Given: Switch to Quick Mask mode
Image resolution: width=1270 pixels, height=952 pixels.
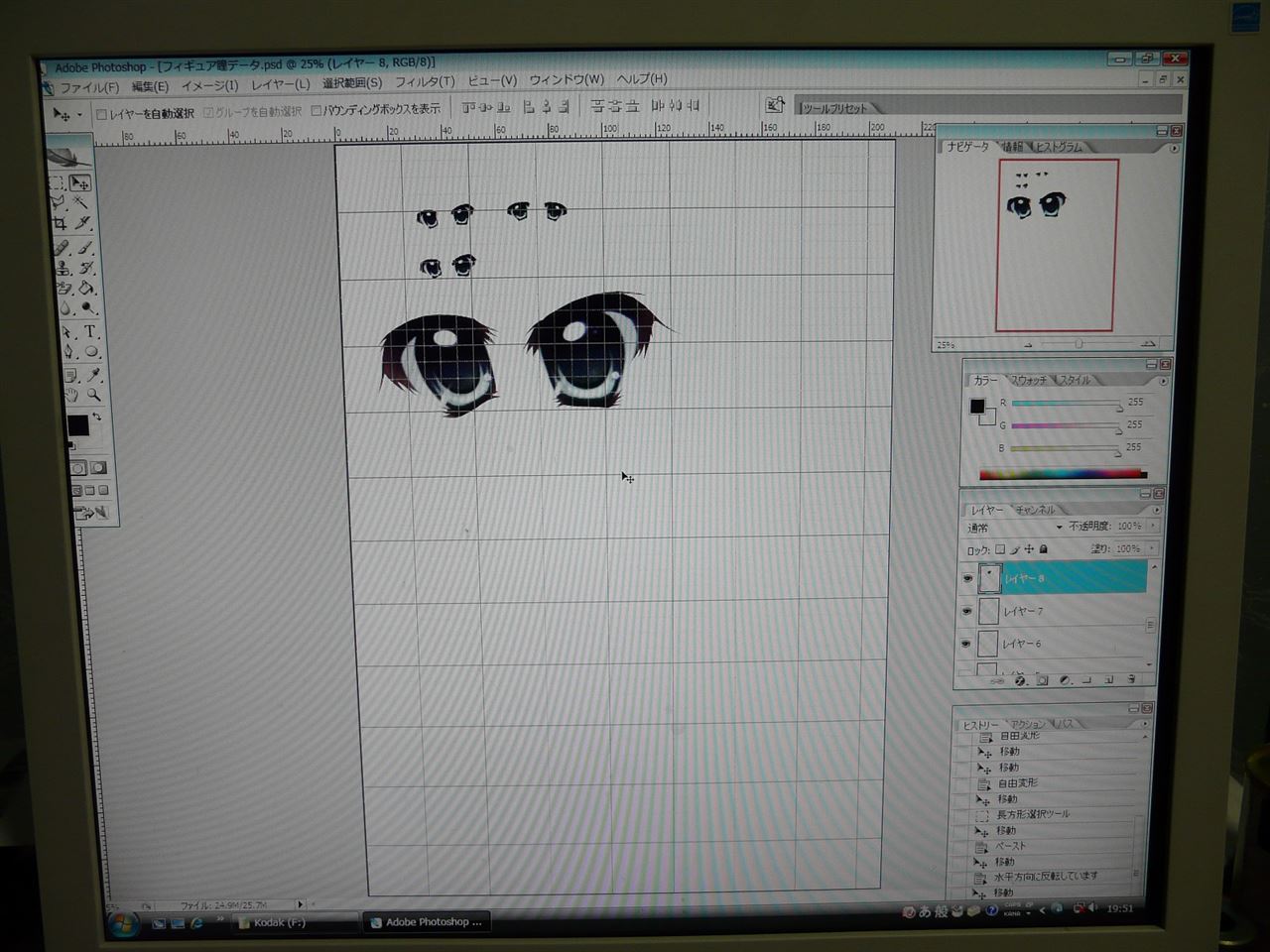Looking at the screenshot, I should tap(98, 468).
